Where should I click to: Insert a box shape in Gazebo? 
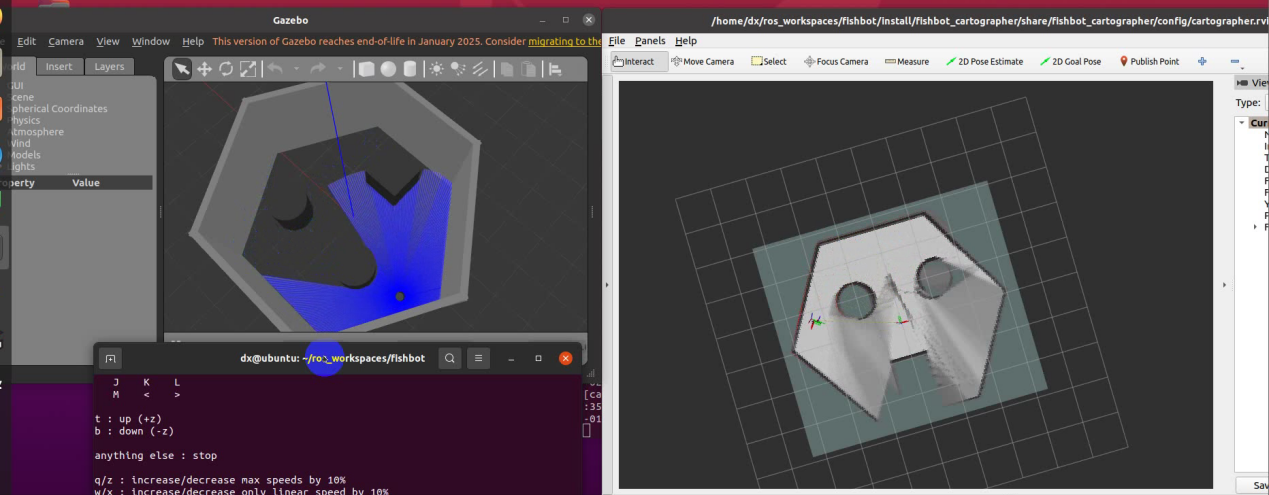[366, 69]
